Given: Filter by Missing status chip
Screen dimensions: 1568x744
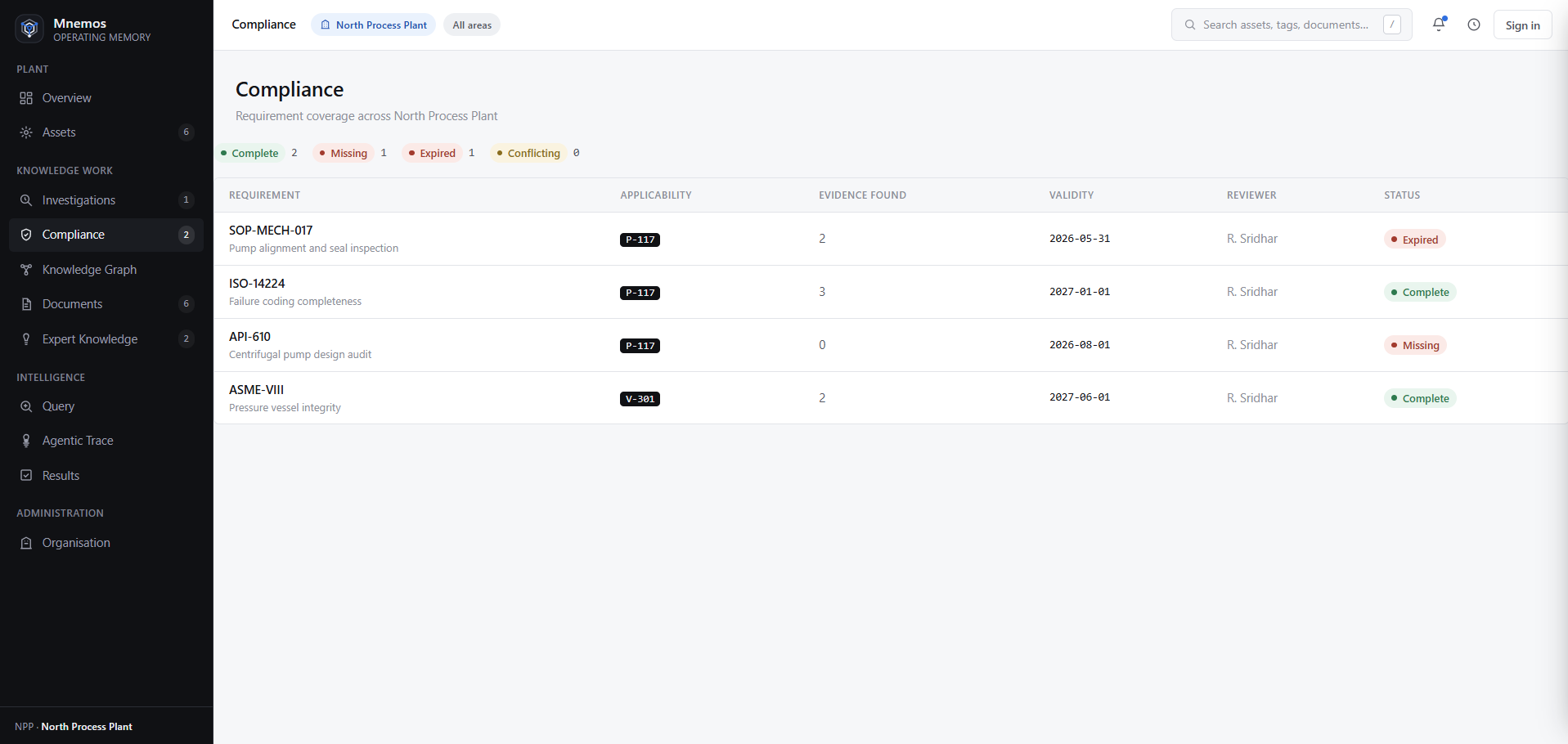Looking at the screenshot, I should click(344, 153).
